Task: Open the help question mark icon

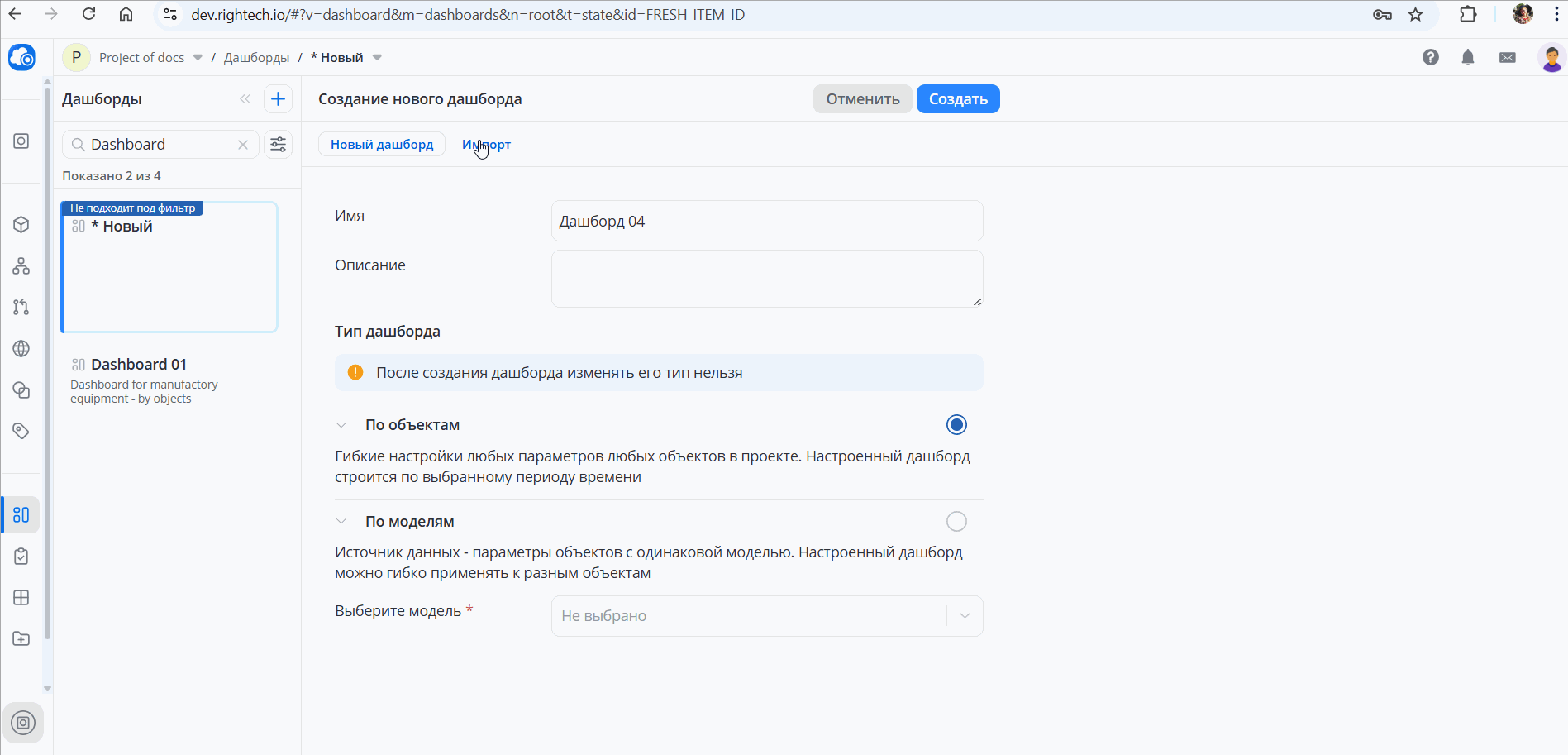Action: [x=1430, y=57]
